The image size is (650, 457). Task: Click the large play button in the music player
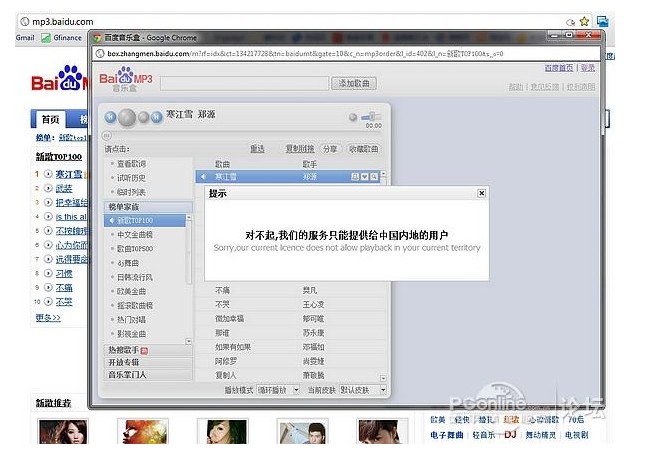pyautogui.click(x=127, y=117)
